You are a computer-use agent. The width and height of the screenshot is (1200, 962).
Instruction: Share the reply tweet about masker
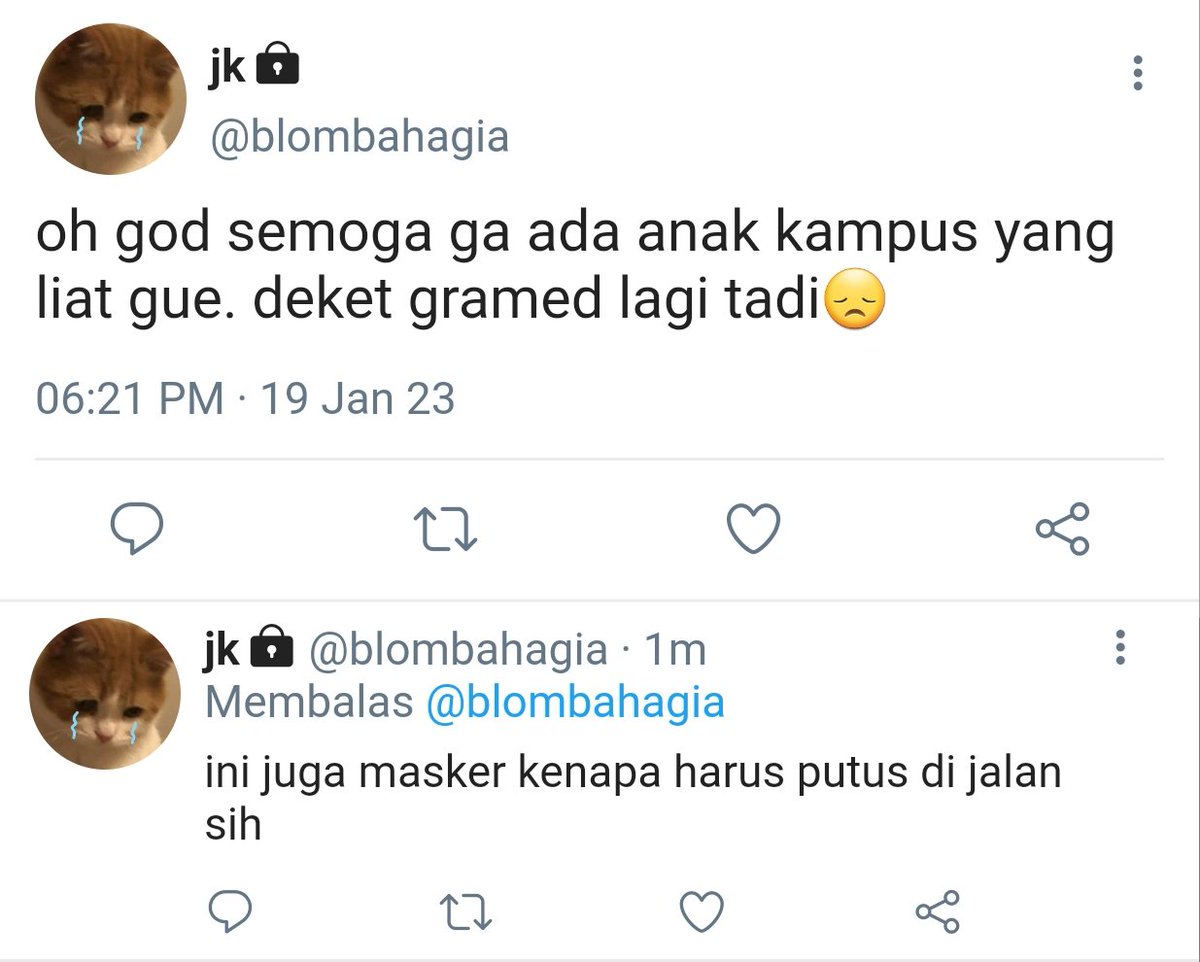pyautogui.click(x=938, y=911)
